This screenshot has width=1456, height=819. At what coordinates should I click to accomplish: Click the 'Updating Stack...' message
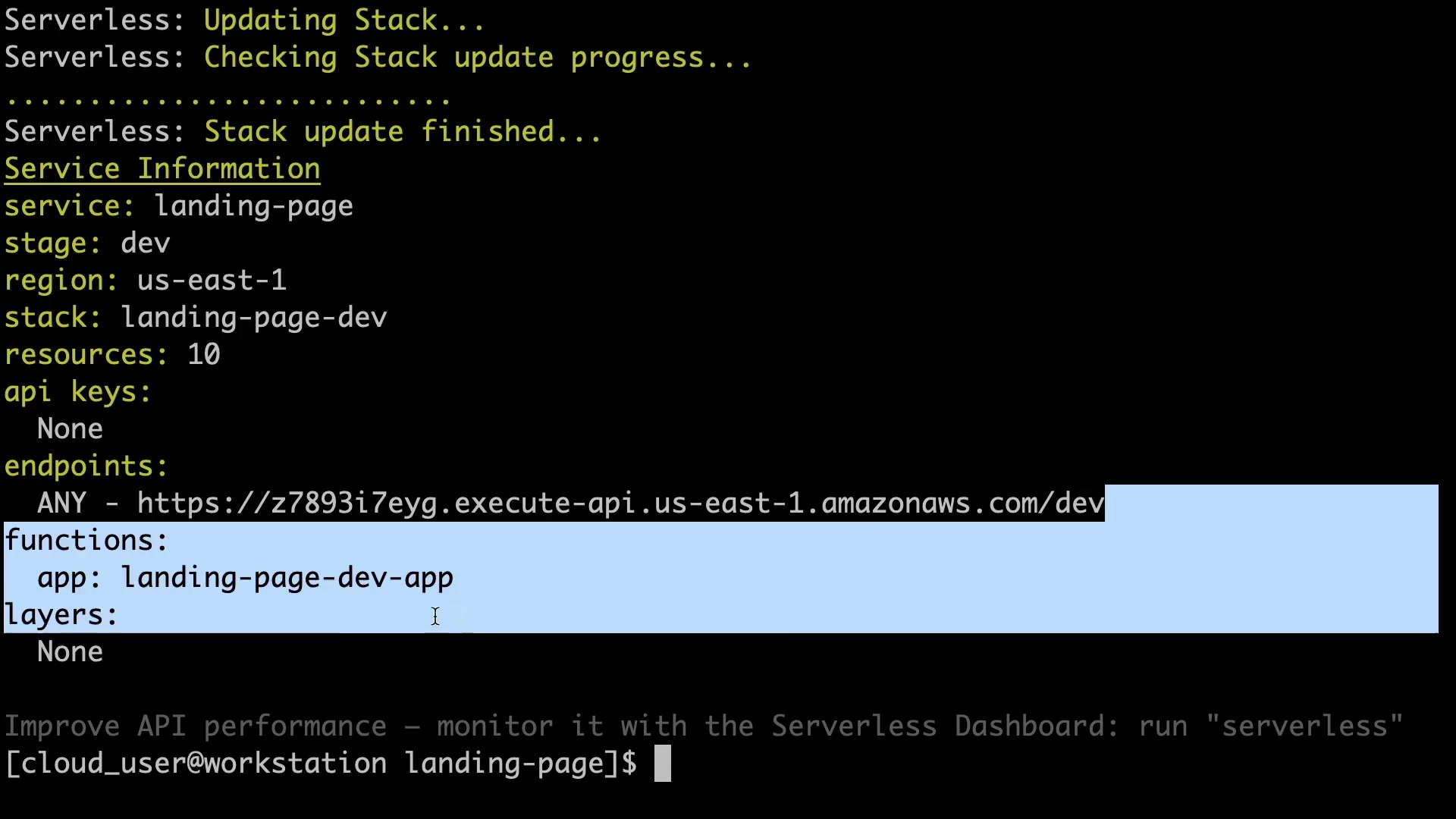coord(344,20)
